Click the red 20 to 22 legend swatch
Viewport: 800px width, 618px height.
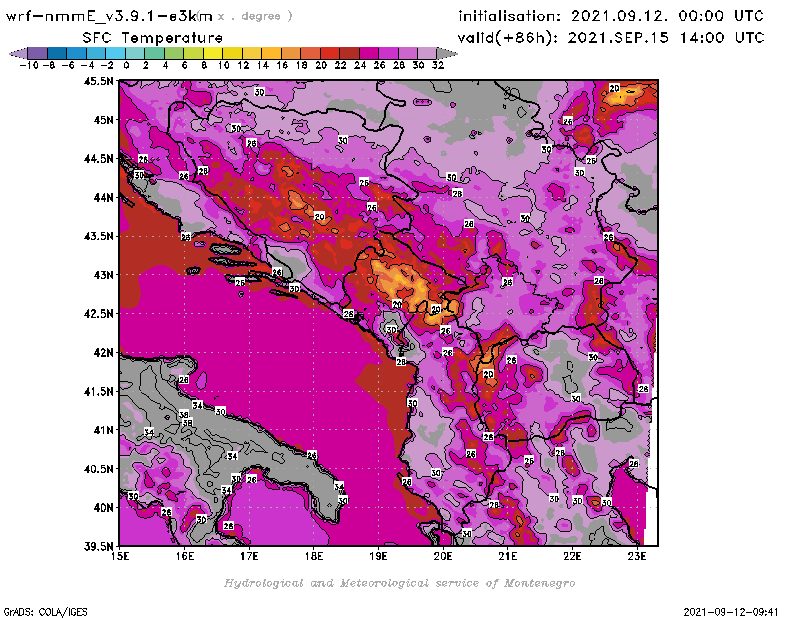pyautogui.click(x=330, y=53)
